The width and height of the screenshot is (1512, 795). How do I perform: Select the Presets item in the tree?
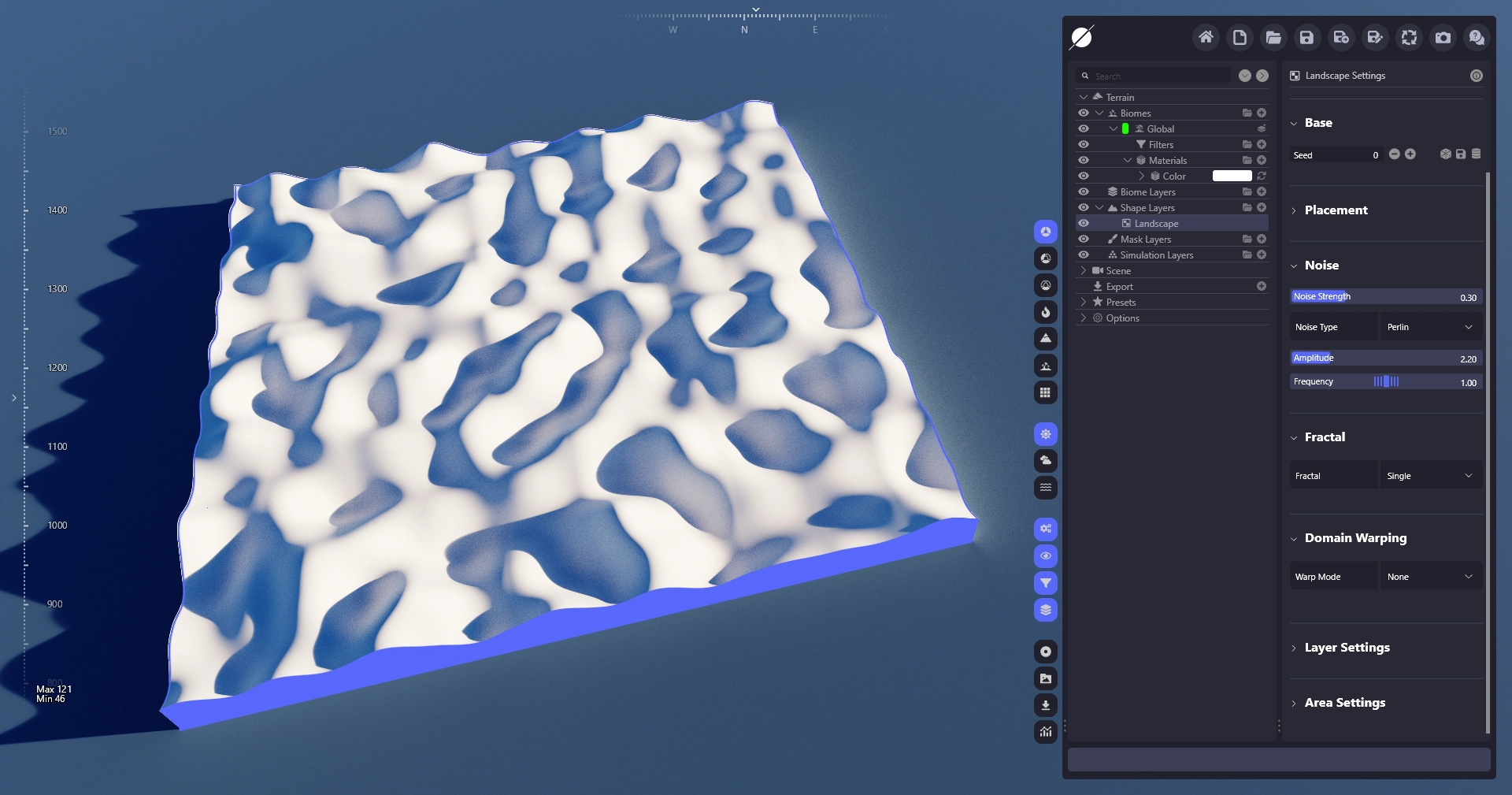tap(1121, 303)
